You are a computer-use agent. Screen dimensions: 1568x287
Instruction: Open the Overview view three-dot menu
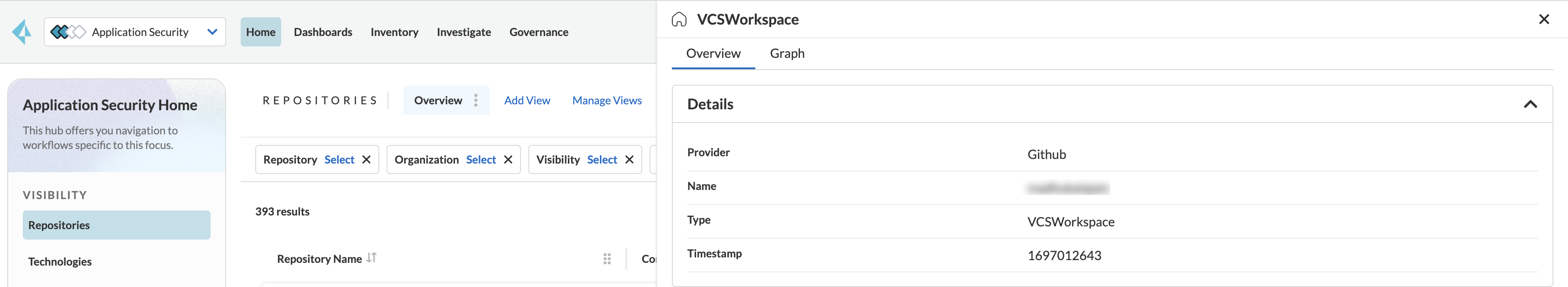[475, 100]
